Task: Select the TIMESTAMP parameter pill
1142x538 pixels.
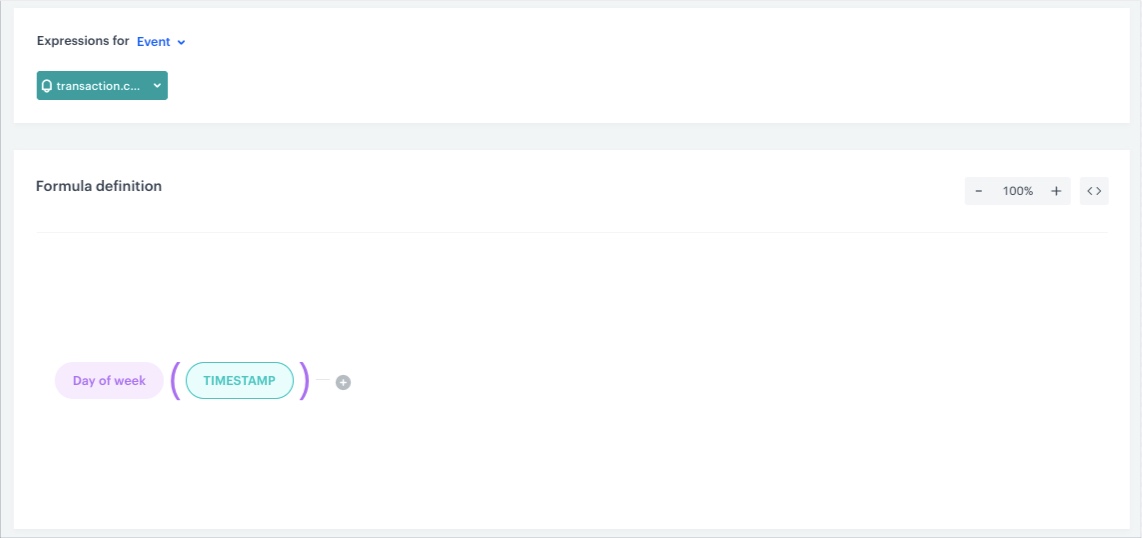Action: click(239, 381)
